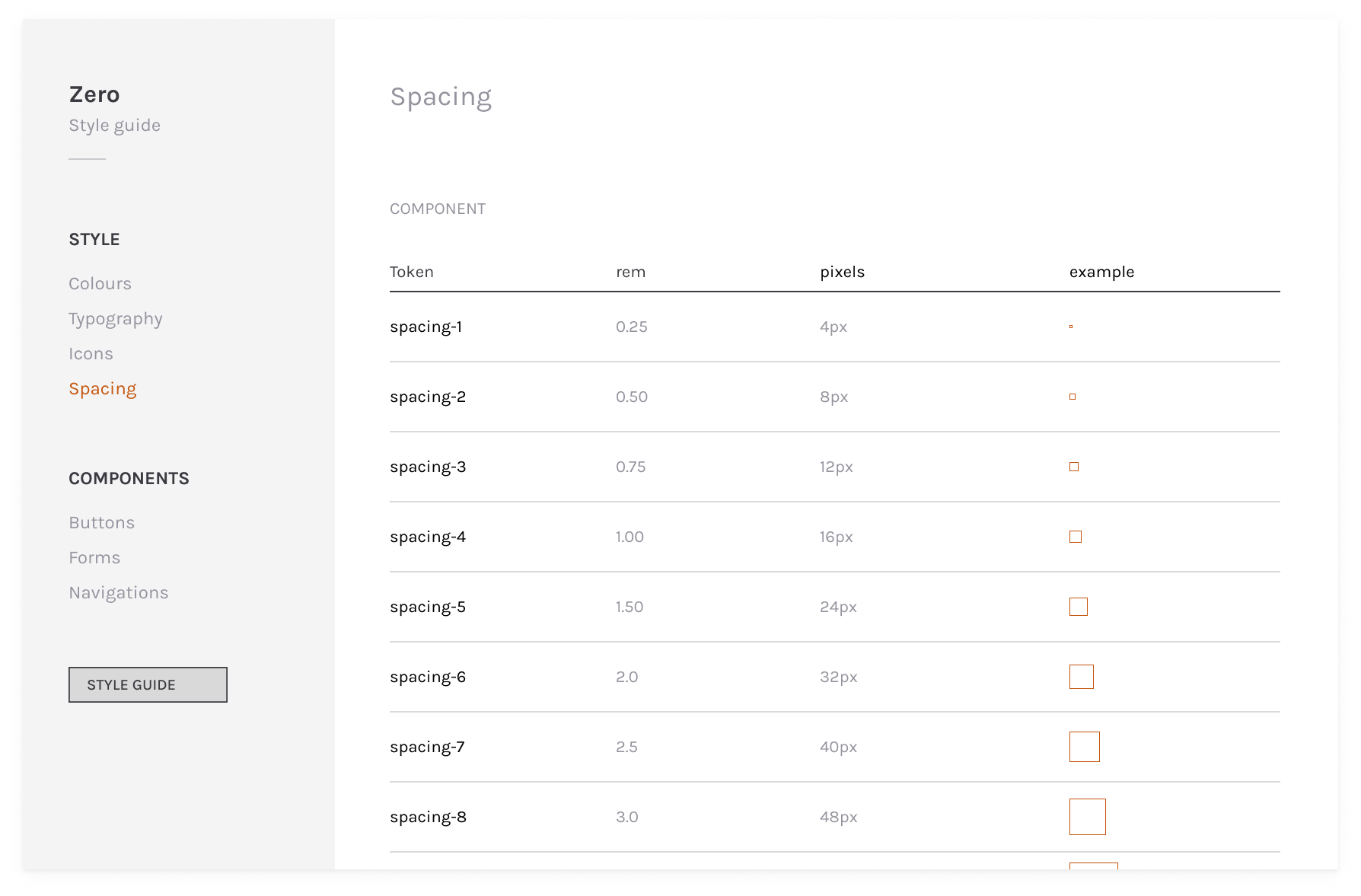Select the spacing-3 token cell
The image size is (1361, 896).
(x=428, y=467)
